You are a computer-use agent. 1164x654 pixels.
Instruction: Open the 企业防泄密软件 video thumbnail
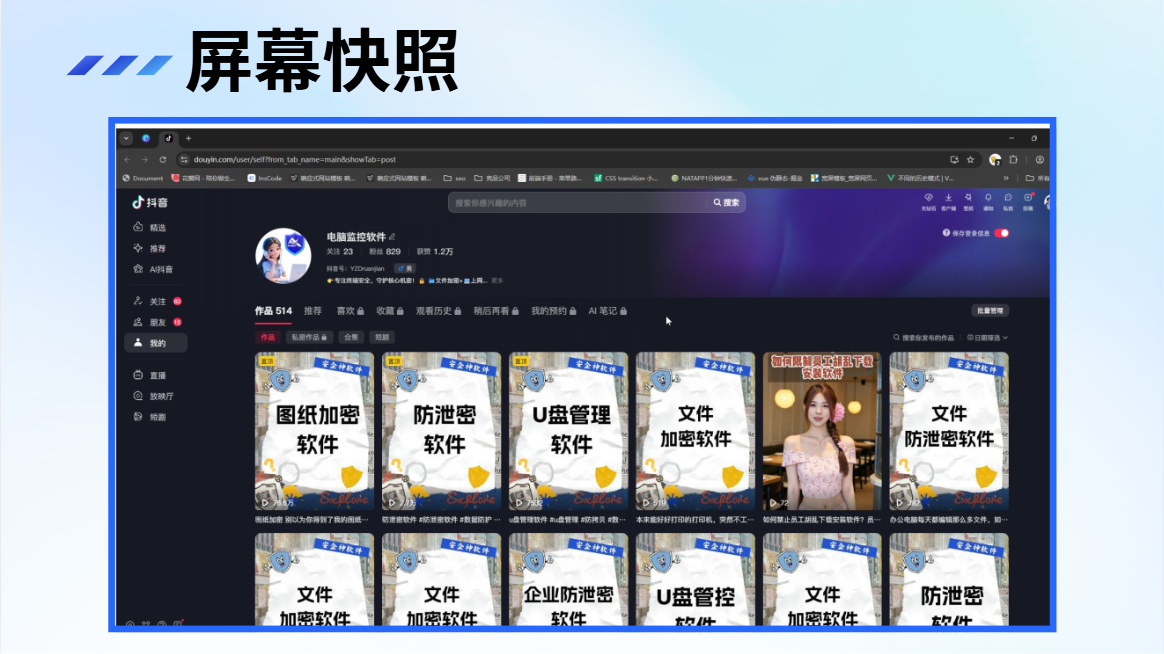click(569, 579)
